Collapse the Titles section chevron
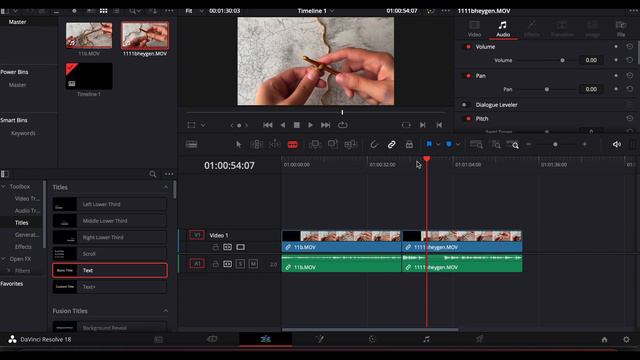The width and height of the screenshot is (640, 360). [166, 187]
